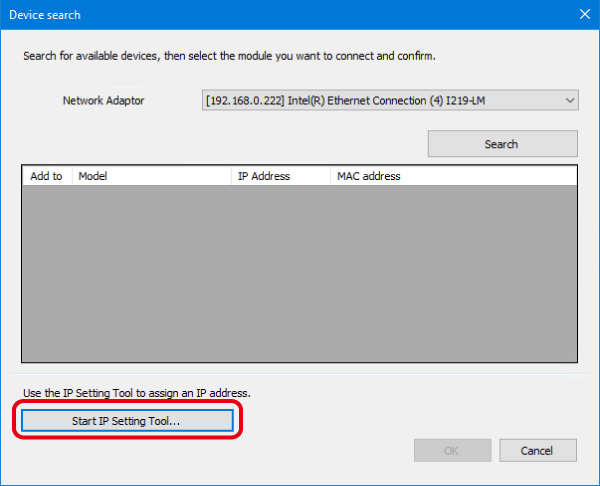
Task: Select the IP Address column header
Action: pyautogui.click(x=280, y=176)
